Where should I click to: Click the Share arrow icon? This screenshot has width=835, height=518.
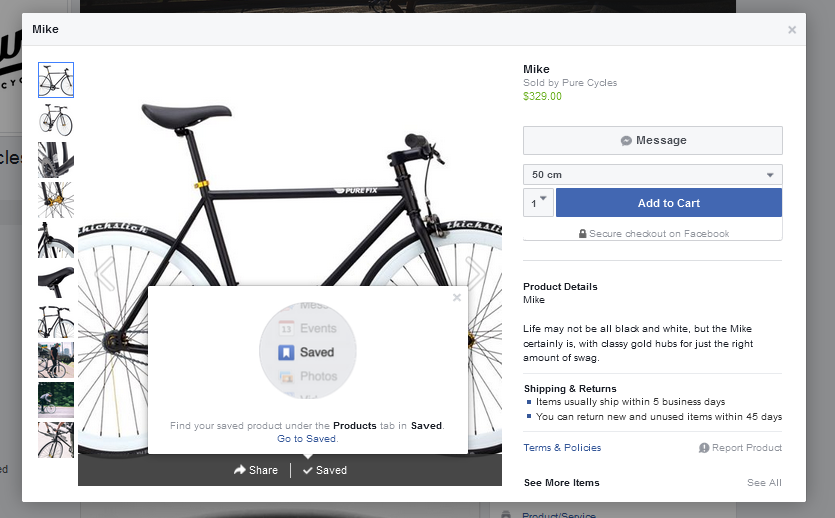coord(240,470)
